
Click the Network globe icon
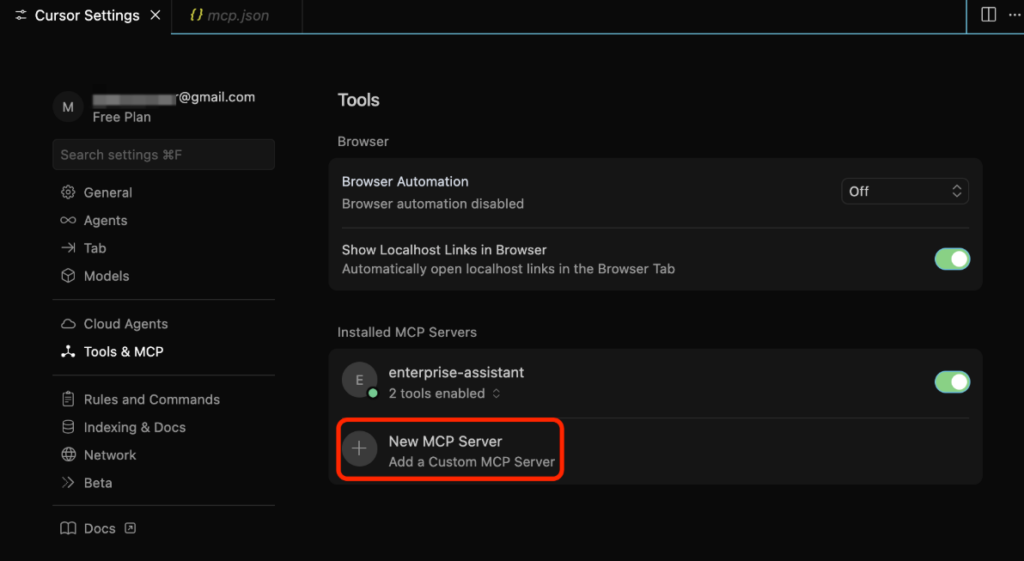coord(68,455)
